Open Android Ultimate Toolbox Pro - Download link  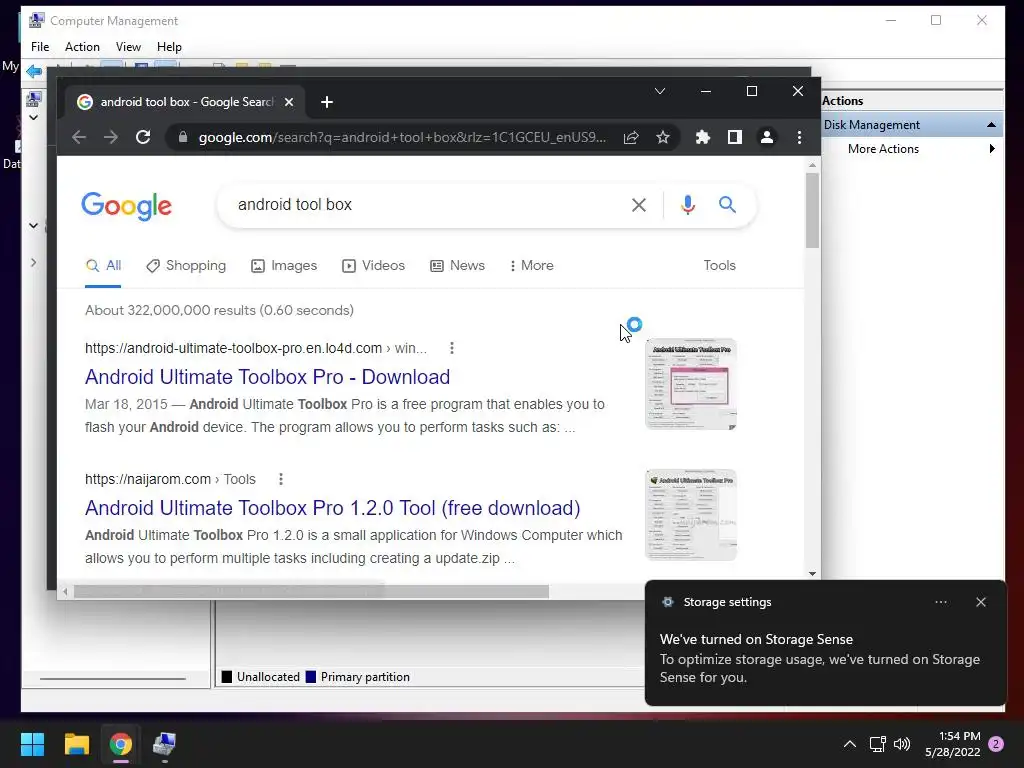[x=267, y=377]
